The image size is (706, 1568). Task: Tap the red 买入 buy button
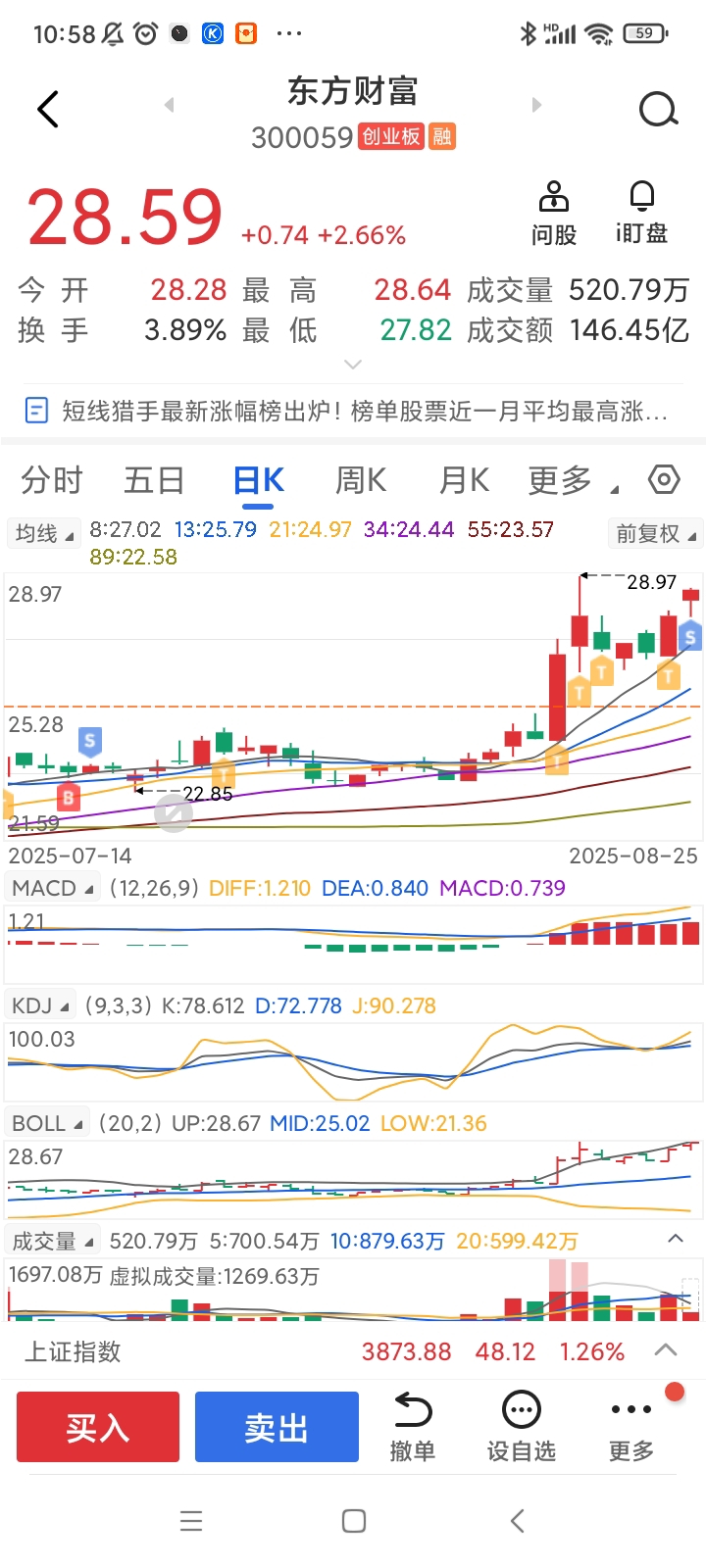98,1427
